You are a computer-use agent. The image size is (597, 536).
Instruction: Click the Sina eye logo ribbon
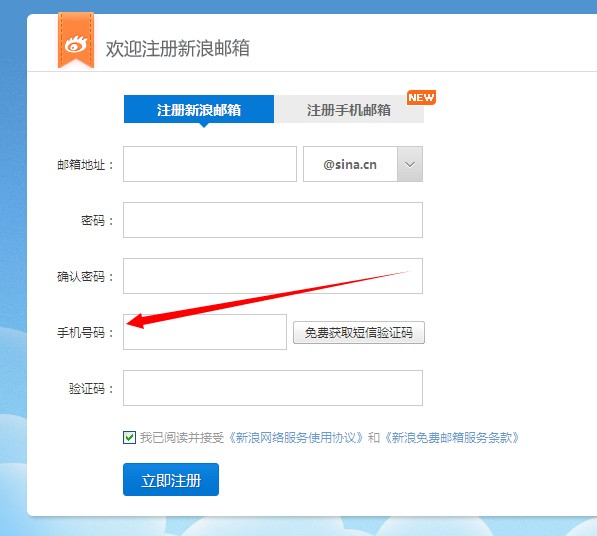tap(76, 40)
